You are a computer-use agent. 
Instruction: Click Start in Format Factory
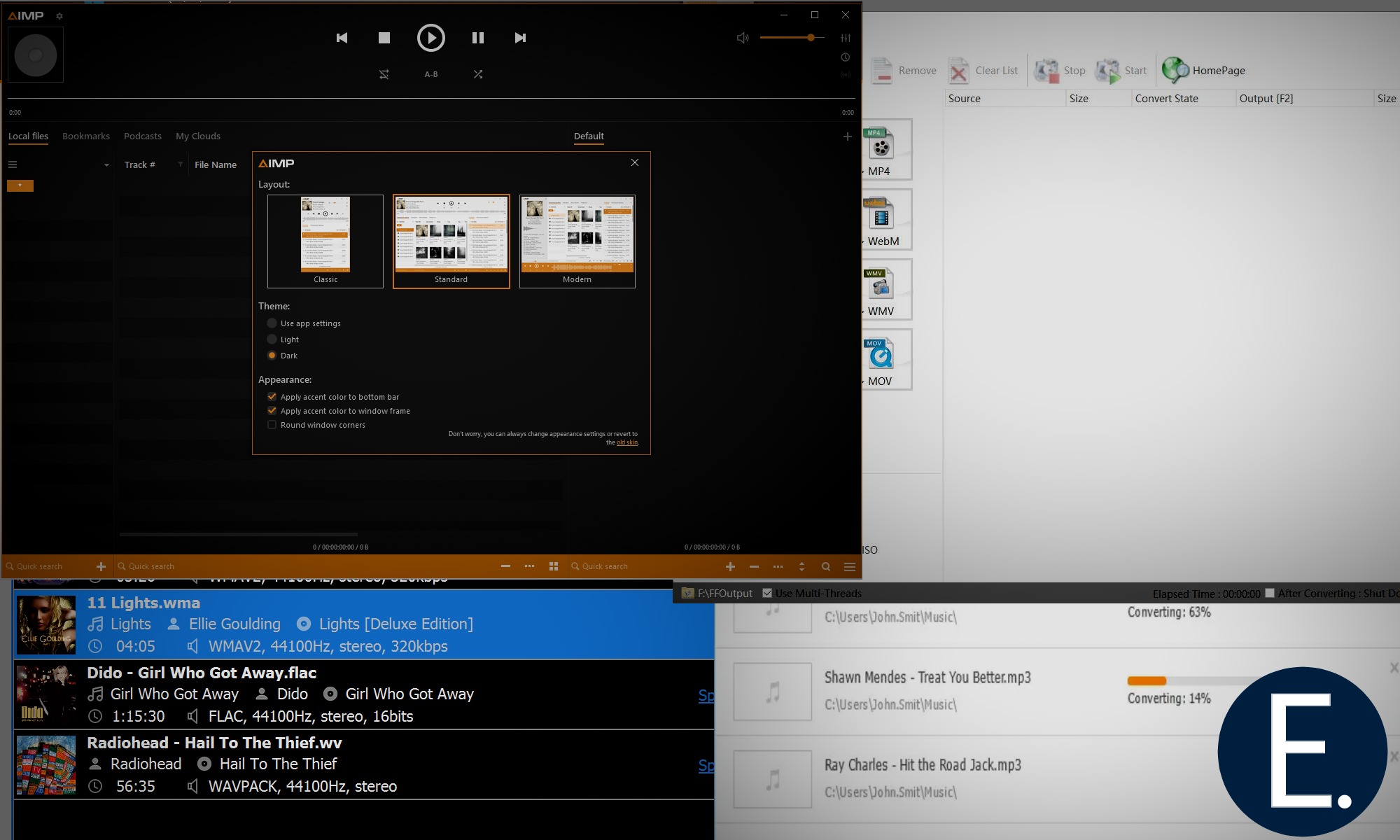(x=1121, y=71)
